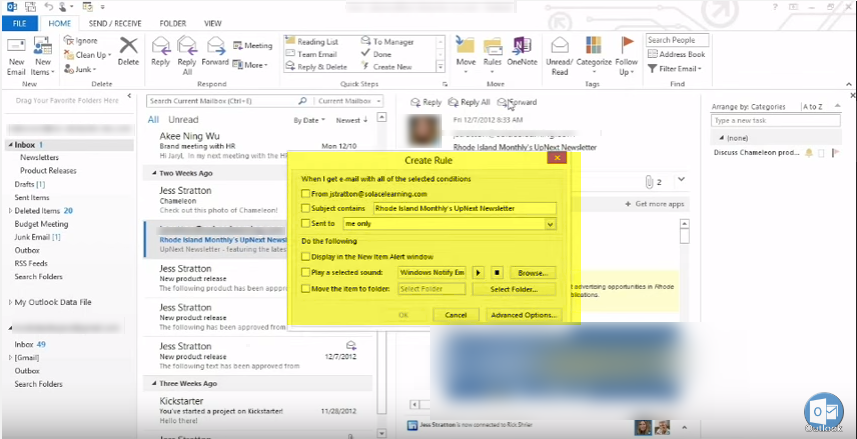Tick the From jstratton@solacelearning.com checkbox
The image size is (857, 439).
click(306, 194)
